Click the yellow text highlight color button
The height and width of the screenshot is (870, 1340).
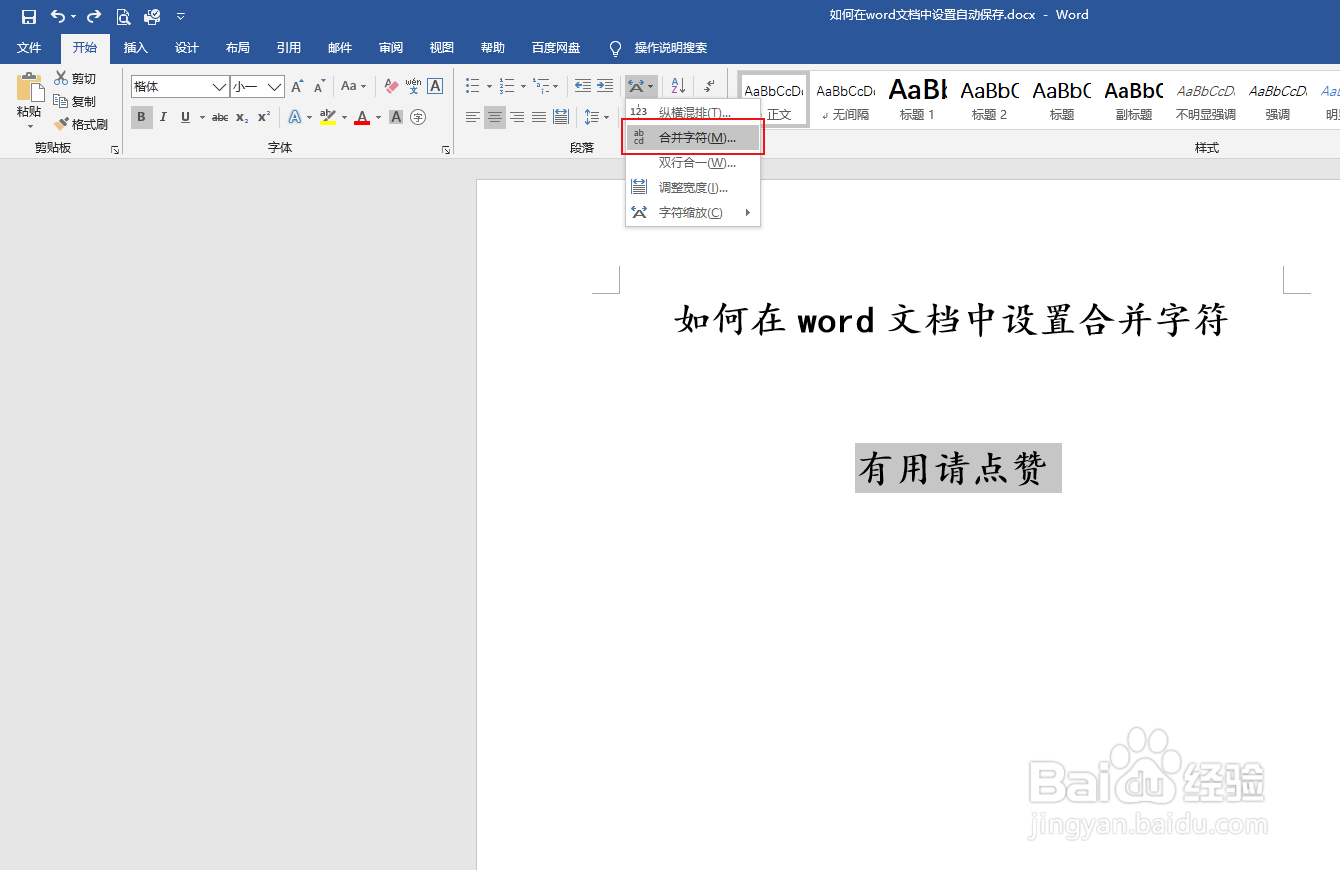pos(327,118)
